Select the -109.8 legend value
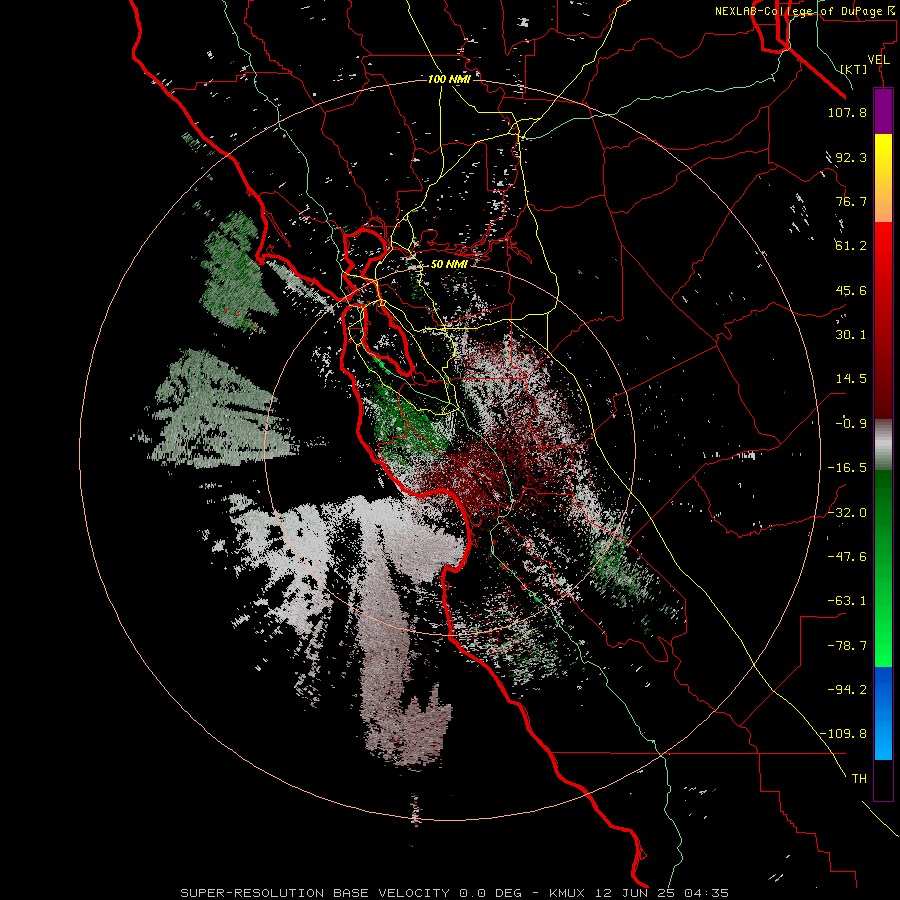Screen dimensions: 900x900 844,734
